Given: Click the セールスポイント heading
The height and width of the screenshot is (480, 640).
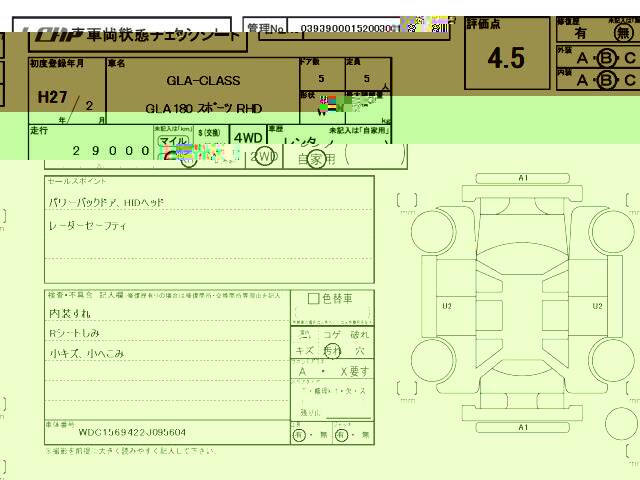Looking at the screenshot, I should point(77,181).
